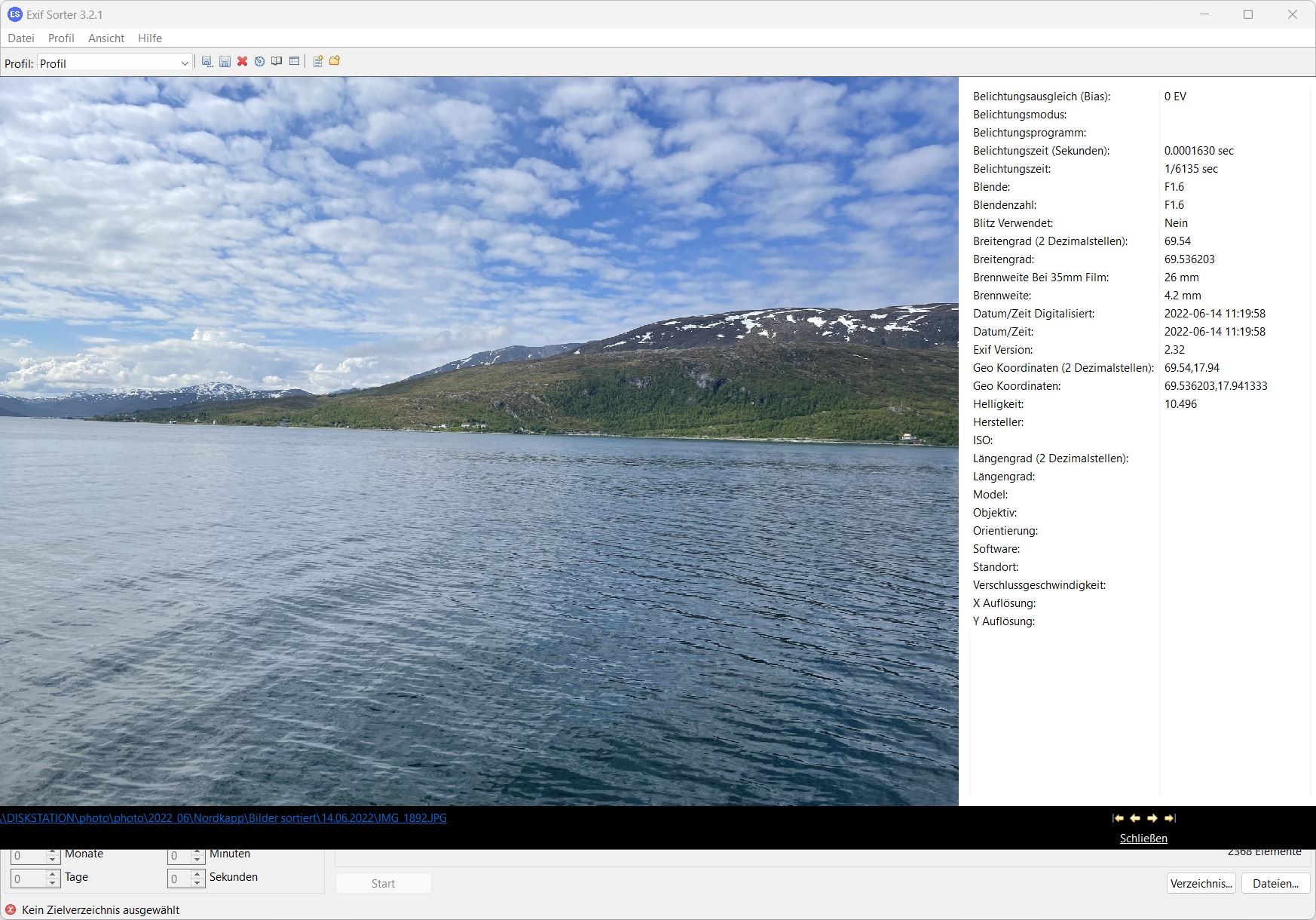Open the Hilfe menu
The width and height of the screenshot is (1316, 920).
pos(150,38)
